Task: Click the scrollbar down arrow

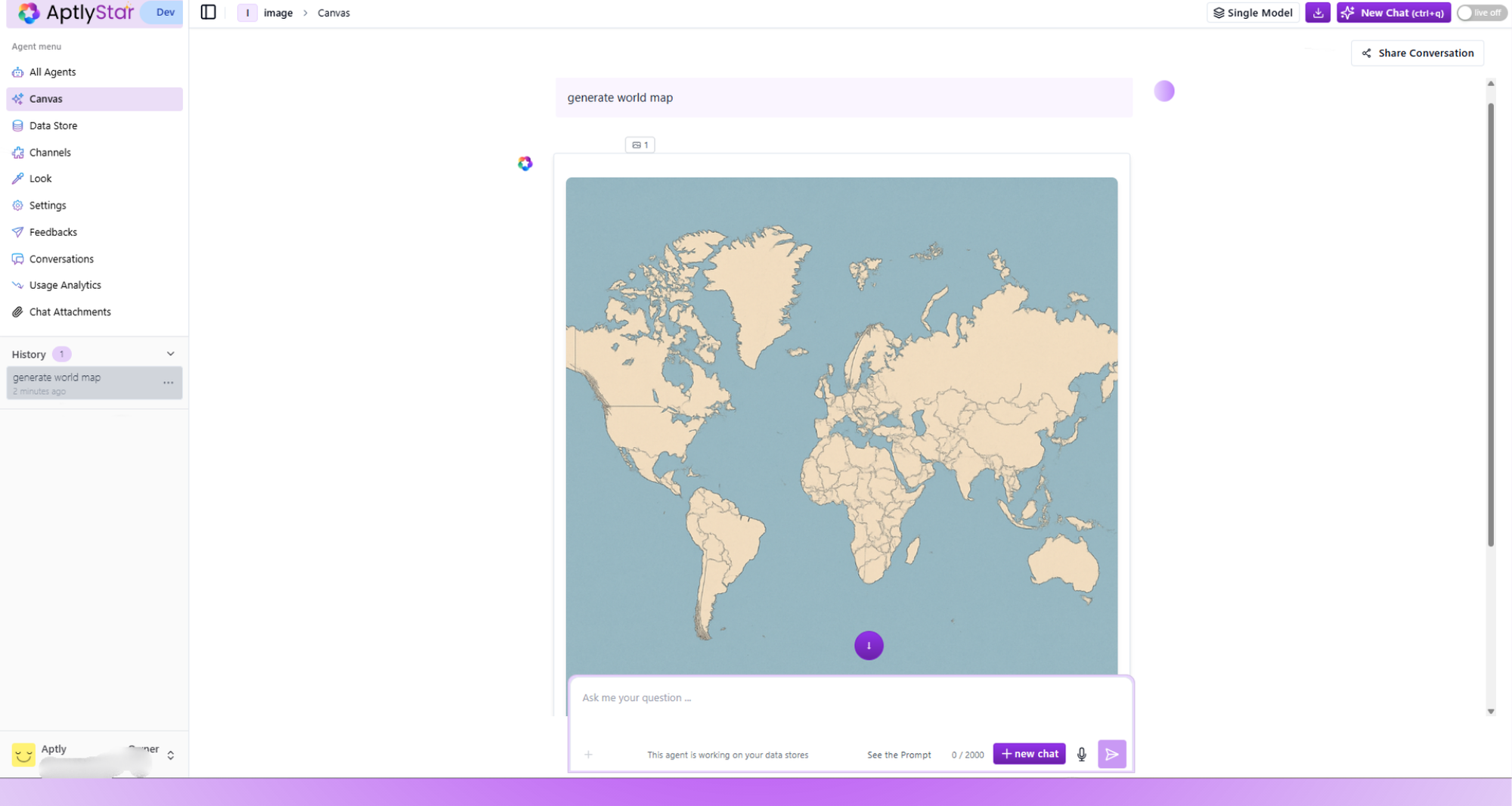Action: 1491,711
